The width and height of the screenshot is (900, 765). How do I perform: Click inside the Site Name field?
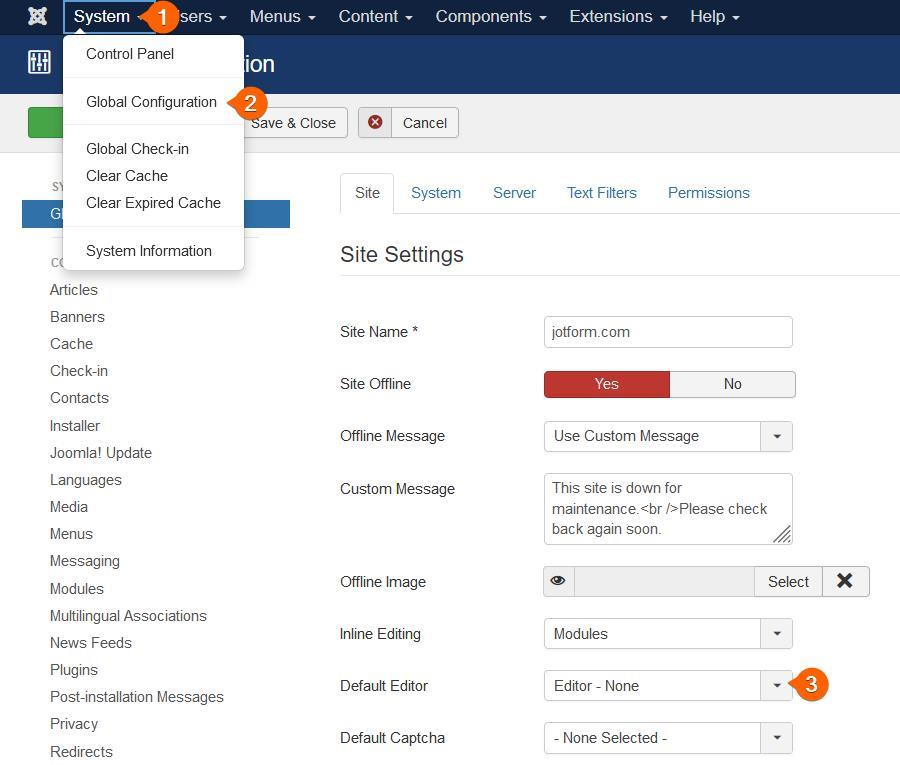[668, 332]
